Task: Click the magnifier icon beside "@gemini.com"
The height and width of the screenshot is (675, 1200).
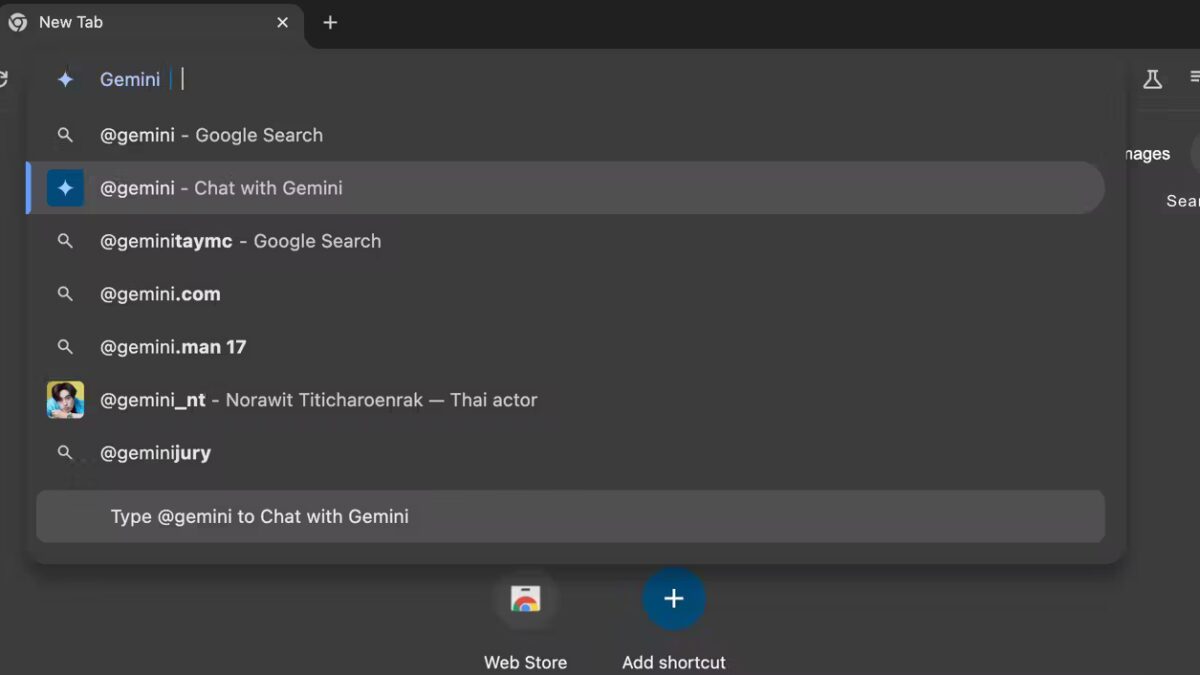Action: coord(65,293)
